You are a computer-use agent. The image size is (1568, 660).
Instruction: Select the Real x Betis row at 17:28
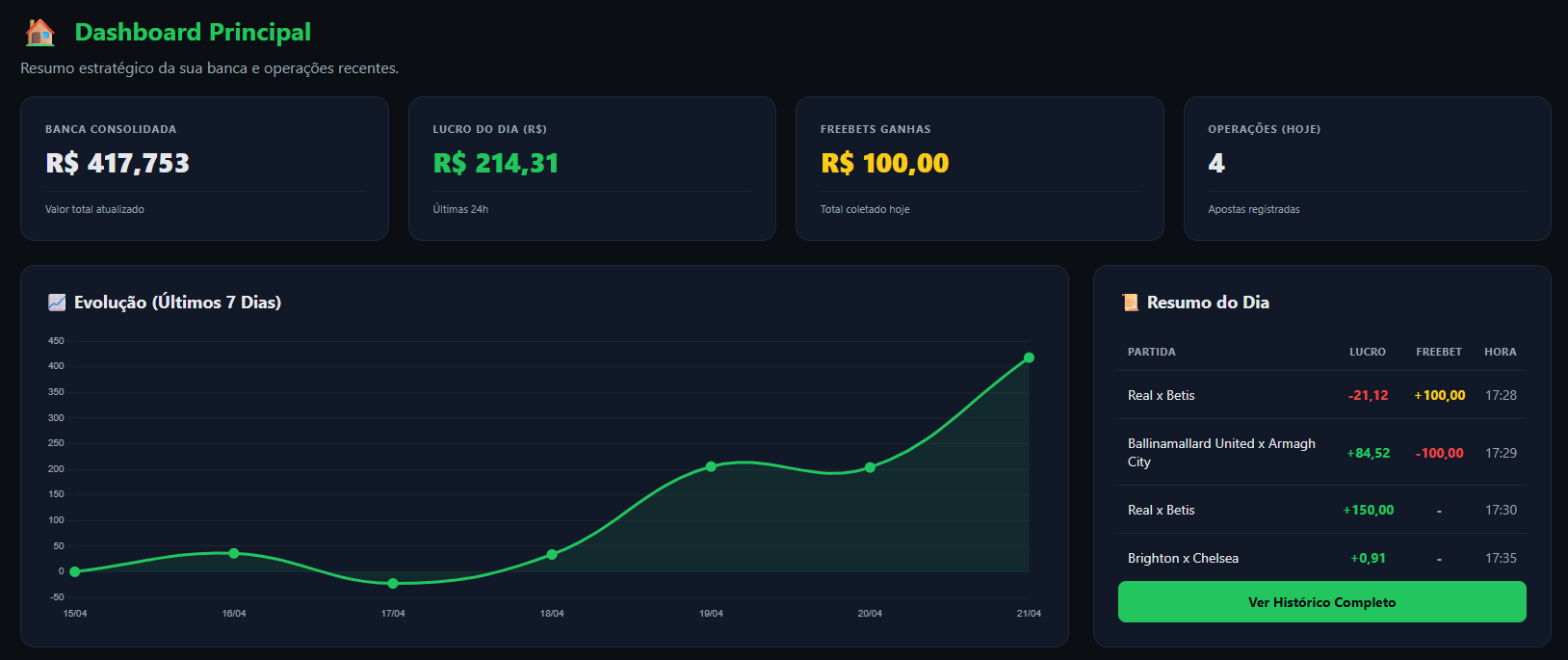coord(1321,395)
